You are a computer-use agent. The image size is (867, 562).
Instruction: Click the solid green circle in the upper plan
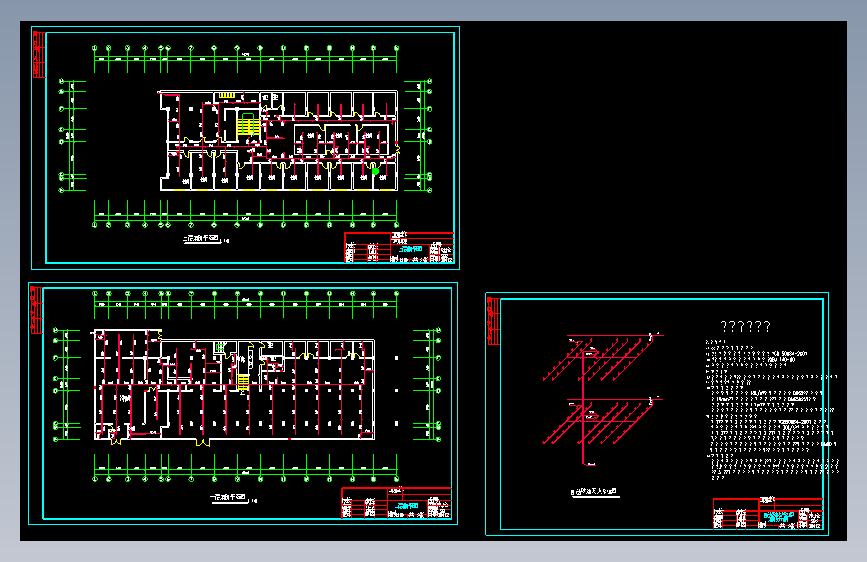375,171
